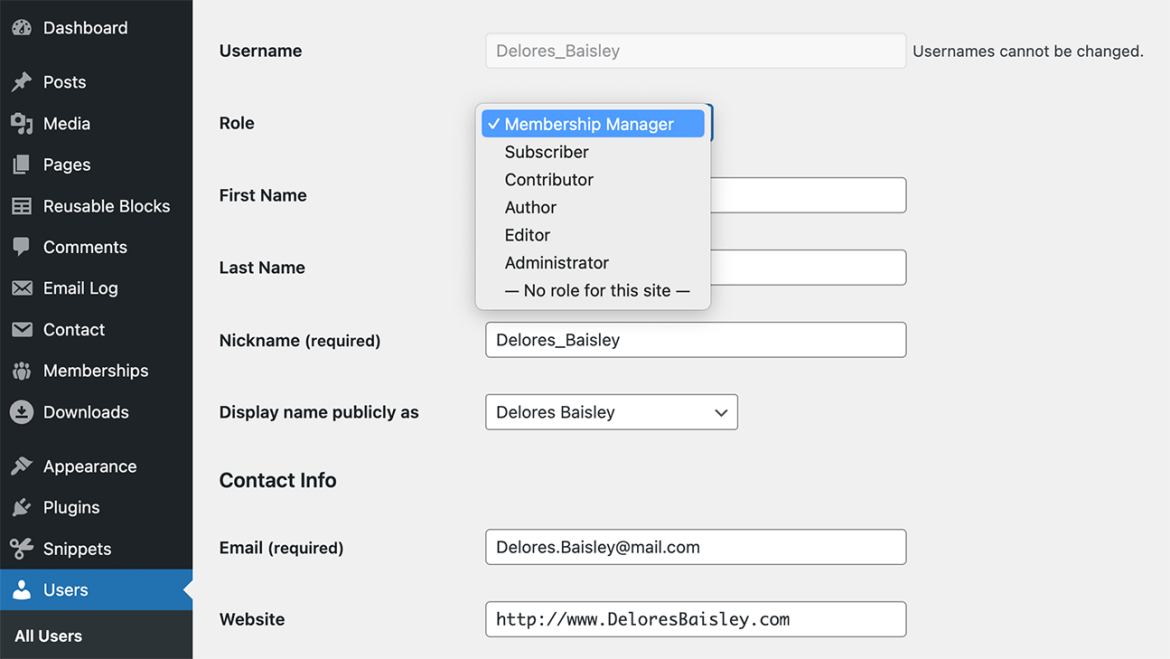Screen dimensions: 1170x659
Task: Click the First Name input field
Action: tap(808, 195)
